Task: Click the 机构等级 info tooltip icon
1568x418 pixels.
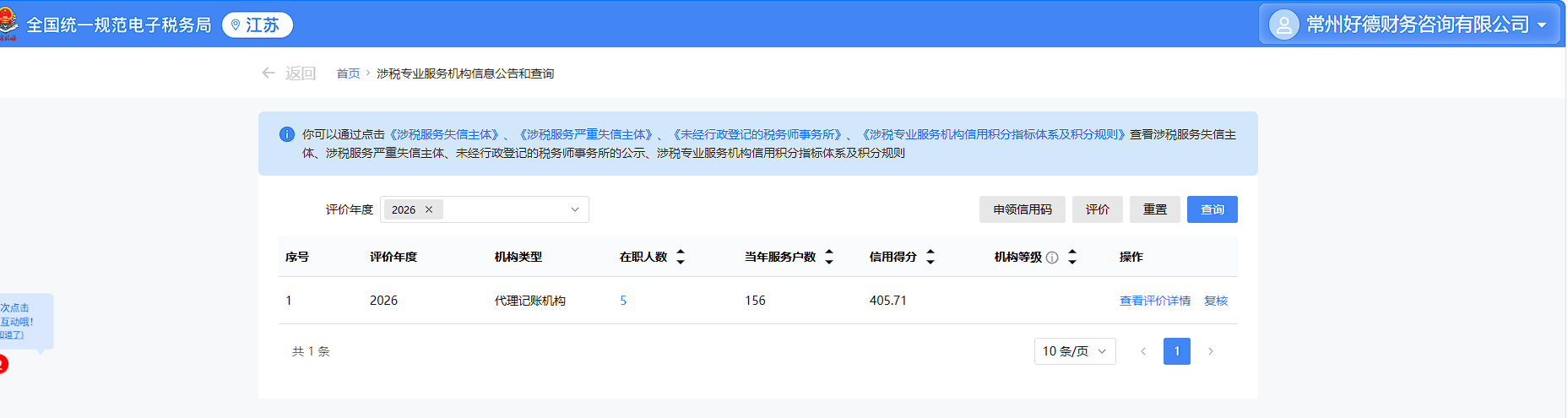Action: (1052, 258)
